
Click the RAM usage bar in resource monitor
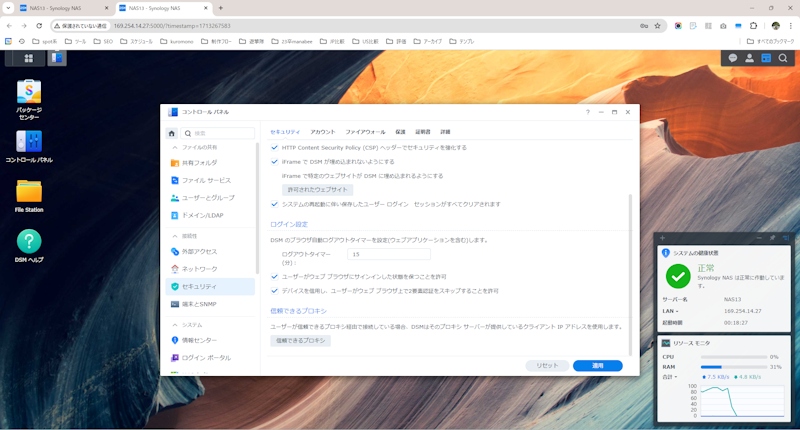pos(734,367)
